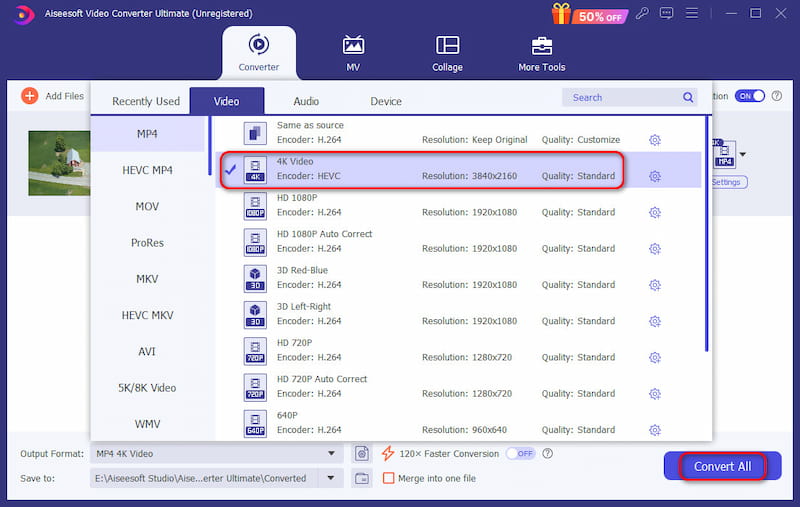800x507 pixels.
Task: Switch to the MV tab
Action: [353, 53]
